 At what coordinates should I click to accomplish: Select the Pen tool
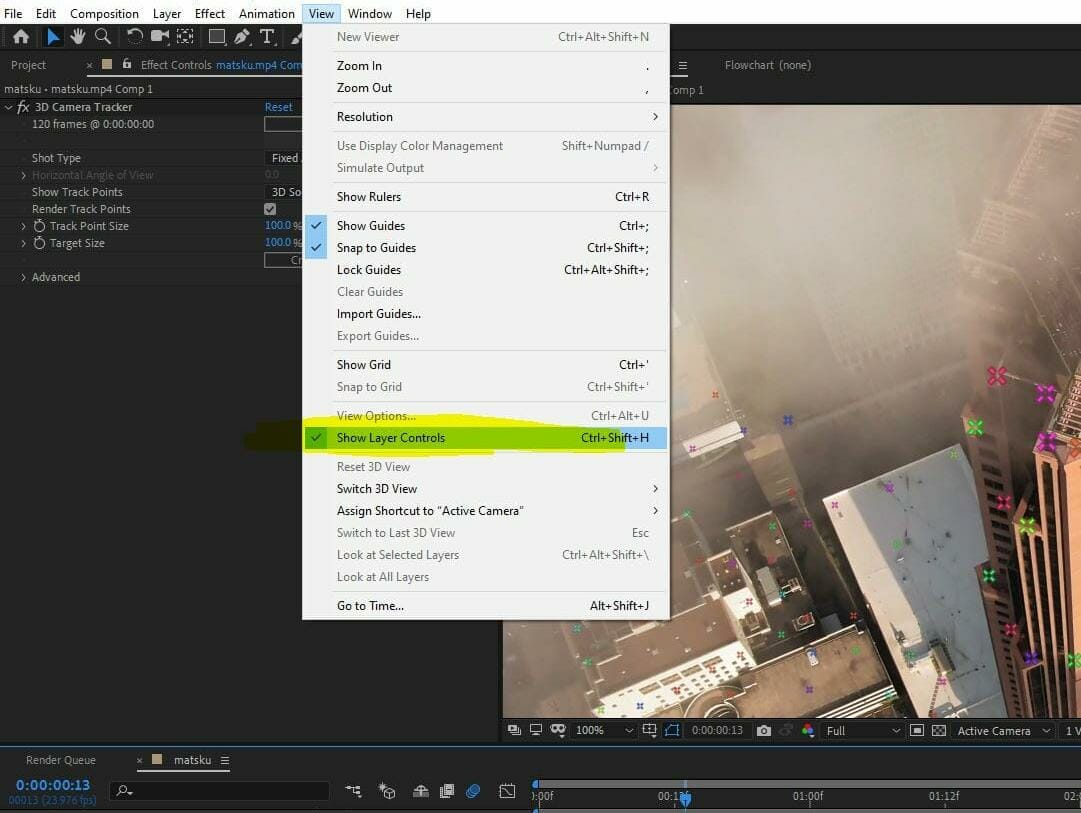242,37
